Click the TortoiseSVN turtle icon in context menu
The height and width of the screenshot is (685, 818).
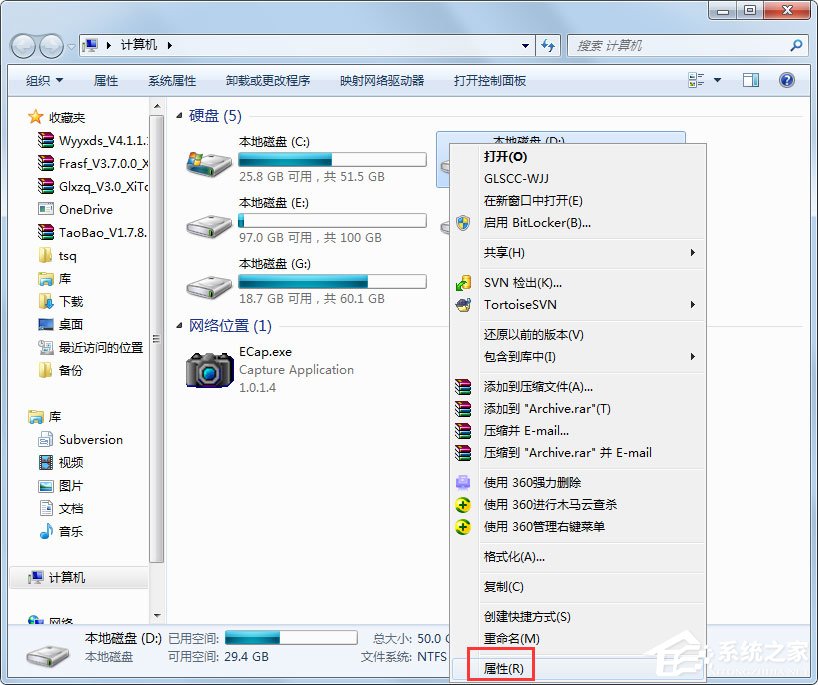pos(462,305)
